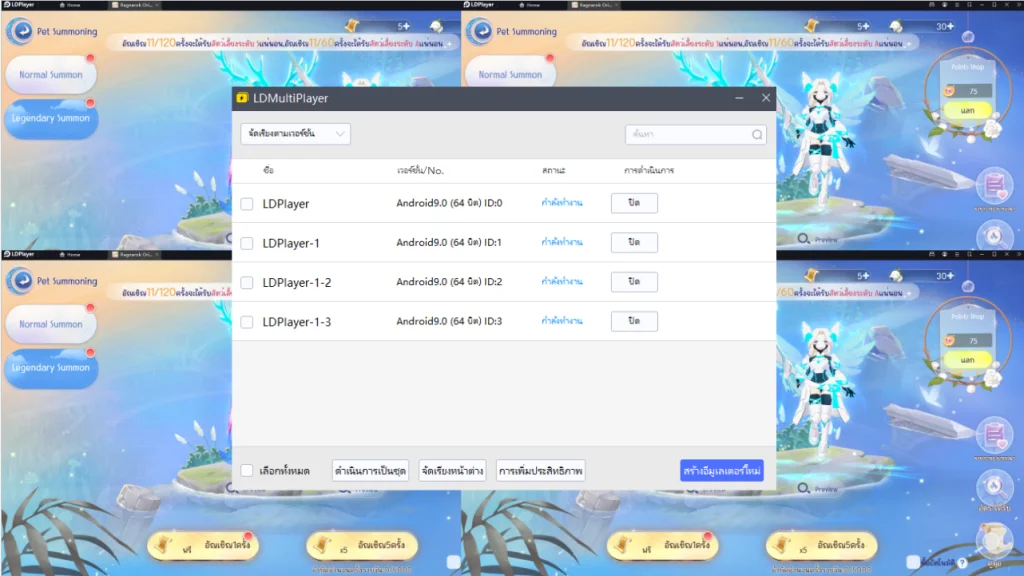Image resolution: width=1024 pixels, height=576 pixels.
Task: Click the ปิด button for LDPlayer-1-3
Action: (634, 321)
